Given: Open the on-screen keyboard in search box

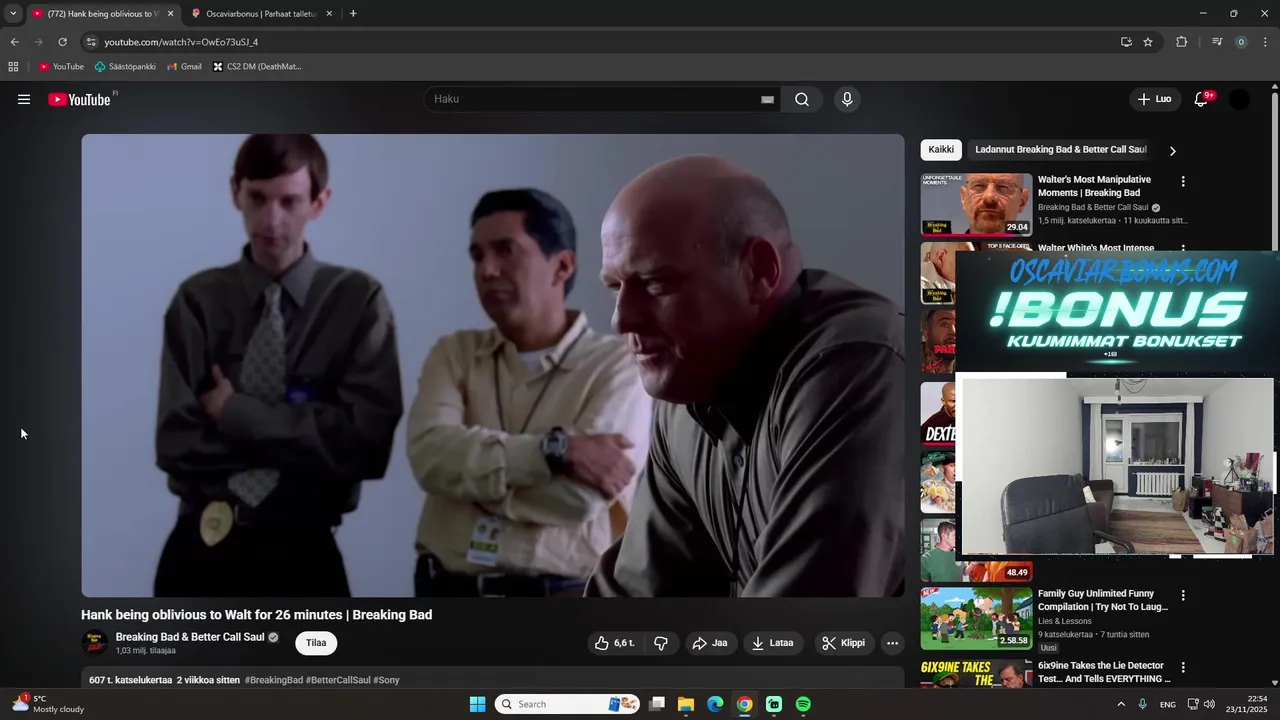Looking at the screenshot, I should (x=767, y=99).
